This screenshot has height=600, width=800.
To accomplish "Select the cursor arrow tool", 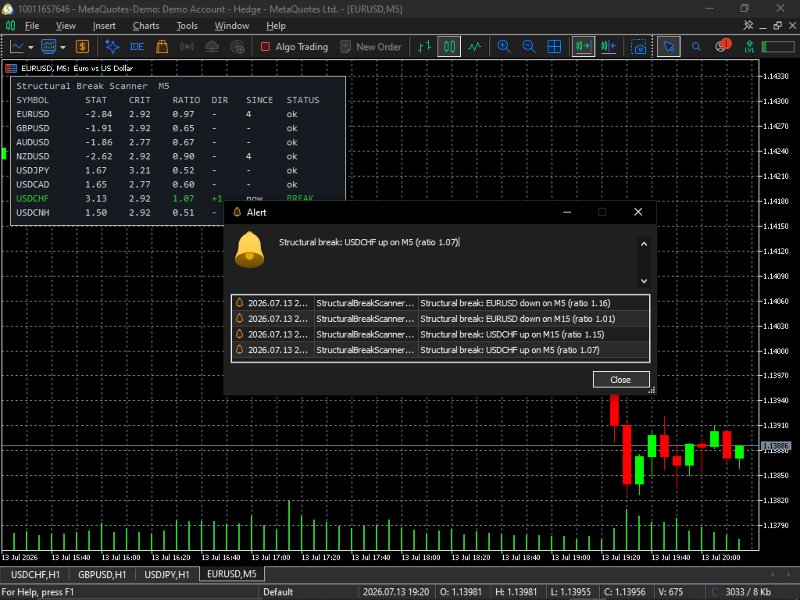I will click(668, 46).
